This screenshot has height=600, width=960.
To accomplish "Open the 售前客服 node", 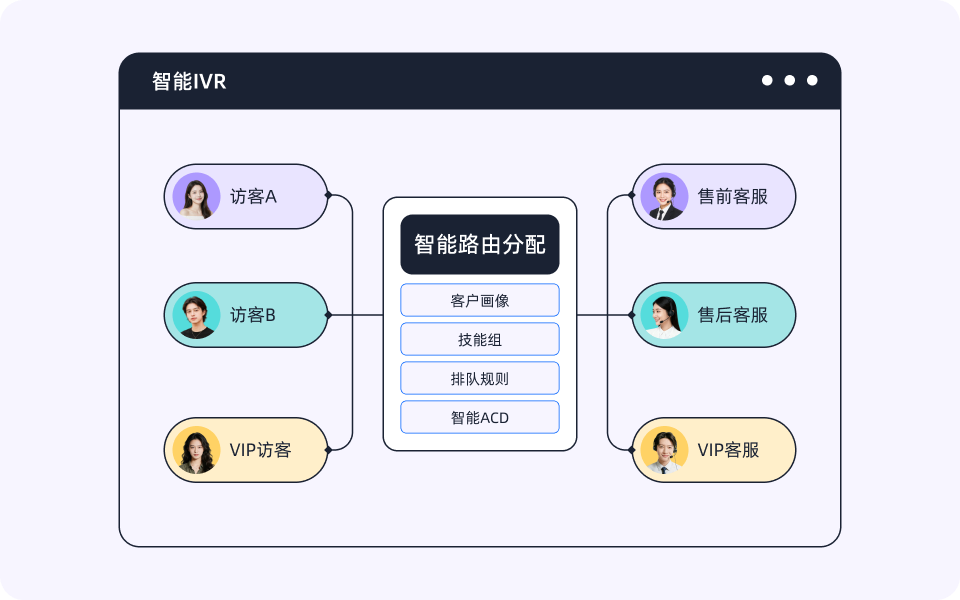I will (x=713, y=197).
